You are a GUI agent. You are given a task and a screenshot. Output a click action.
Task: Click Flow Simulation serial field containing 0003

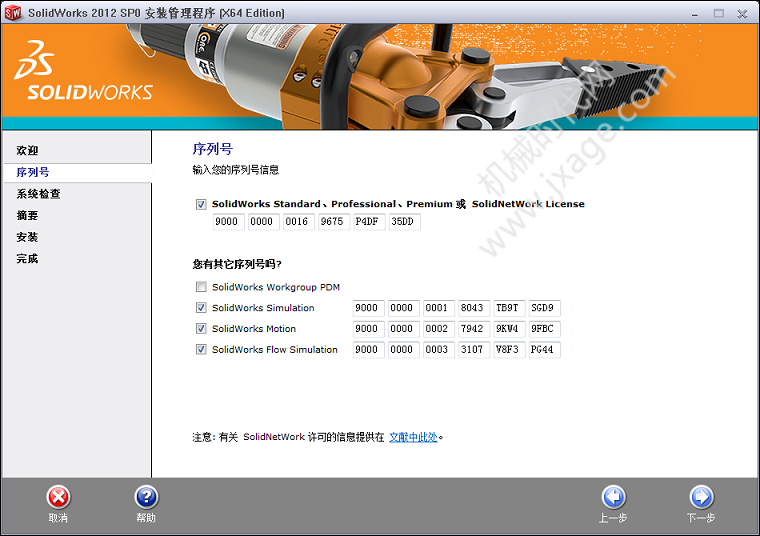coord(439,349)
